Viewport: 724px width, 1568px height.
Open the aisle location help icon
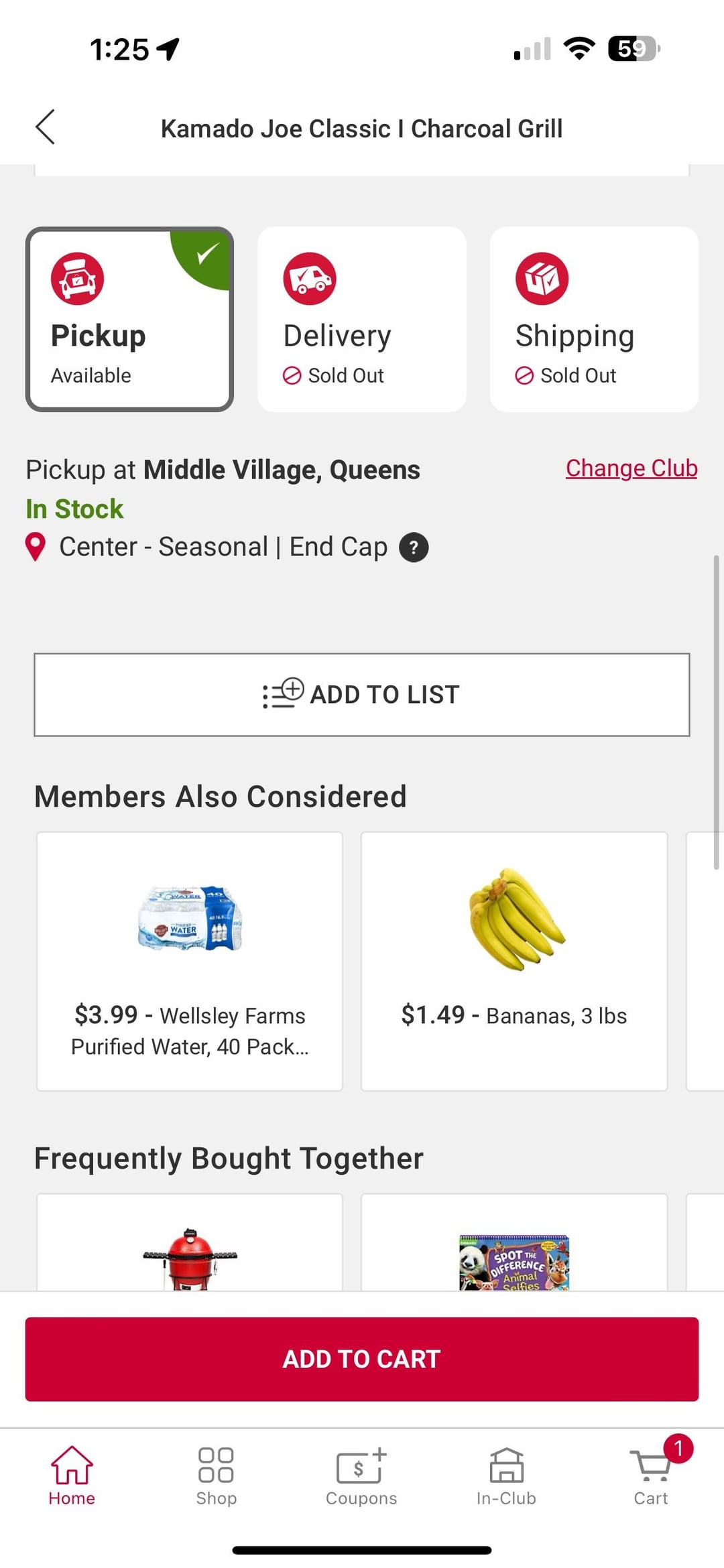414,547
